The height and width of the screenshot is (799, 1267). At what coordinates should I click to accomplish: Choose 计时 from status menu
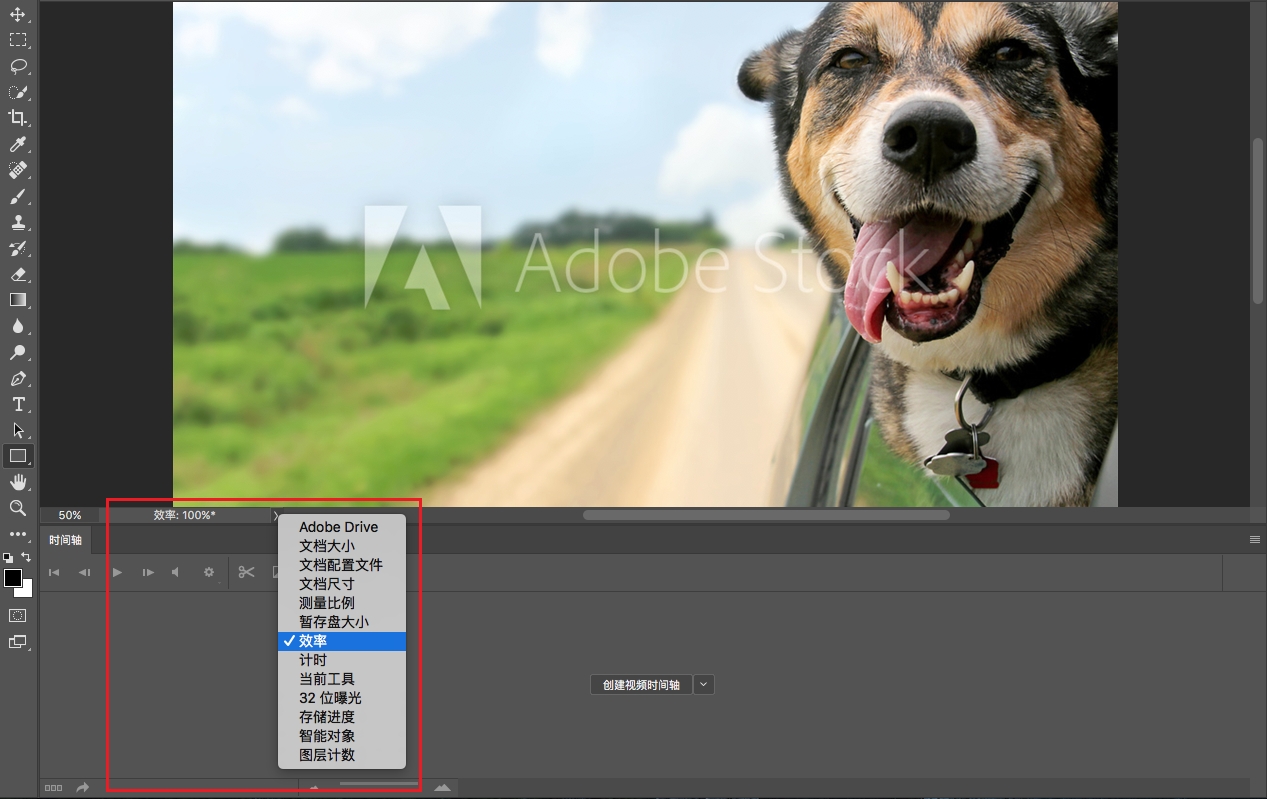click(342, 660)
